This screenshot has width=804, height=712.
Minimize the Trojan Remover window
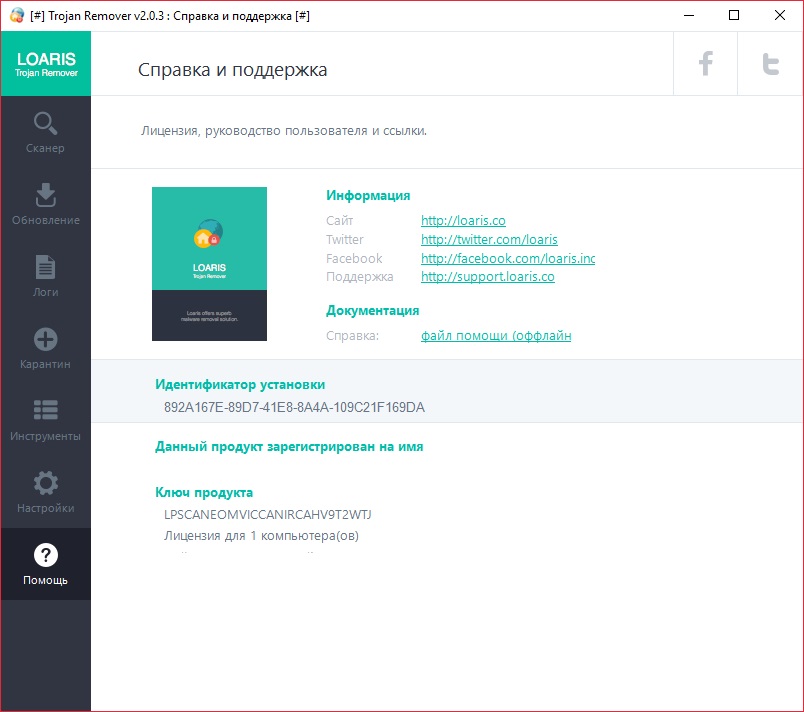coord(689,15)
